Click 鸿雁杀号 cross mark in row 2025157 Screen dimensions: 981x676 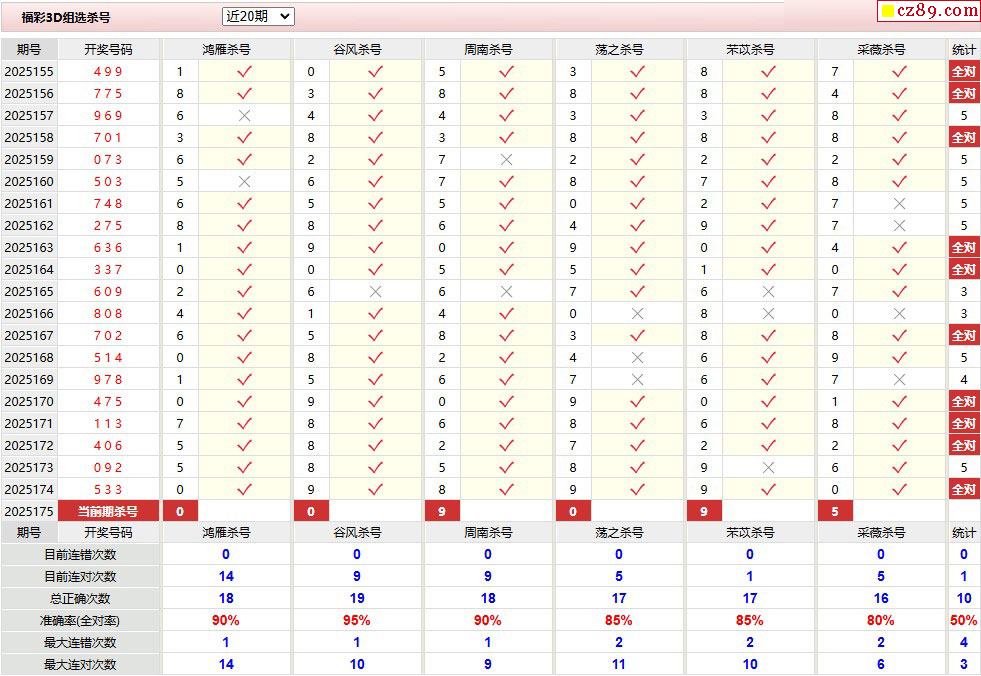(x=245, y=115)
